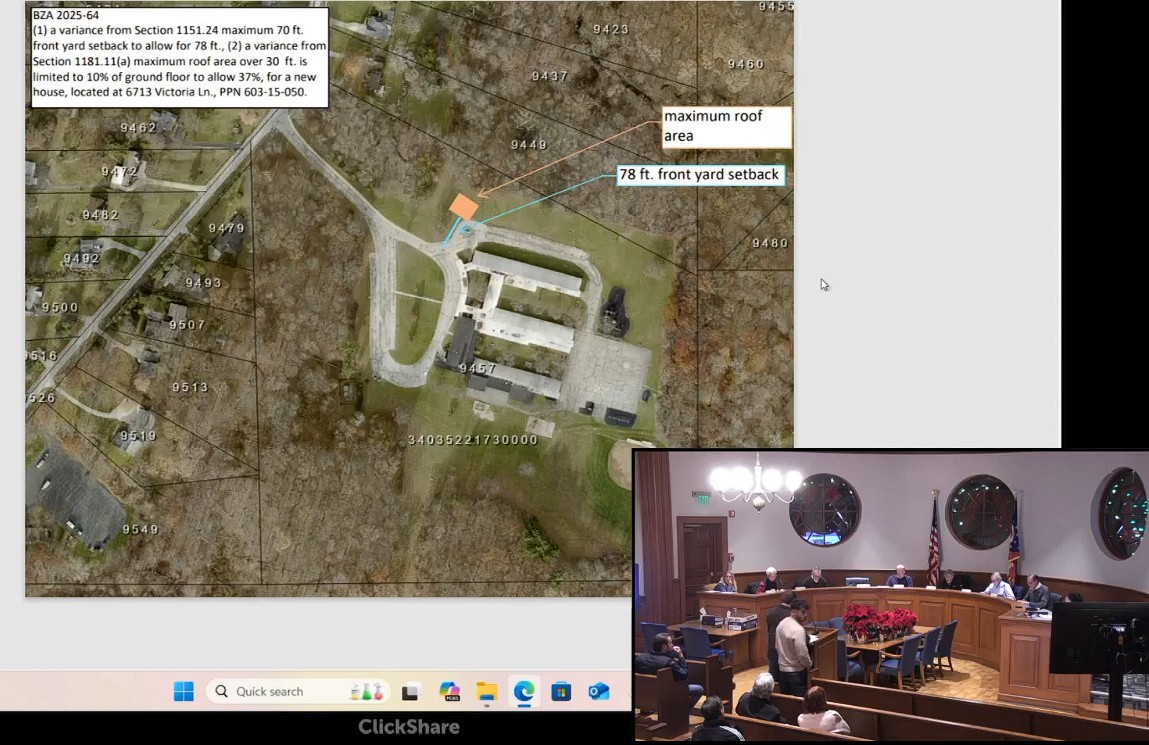Open the Windows Start menu
1149x745 pixels.
(184, 692)
